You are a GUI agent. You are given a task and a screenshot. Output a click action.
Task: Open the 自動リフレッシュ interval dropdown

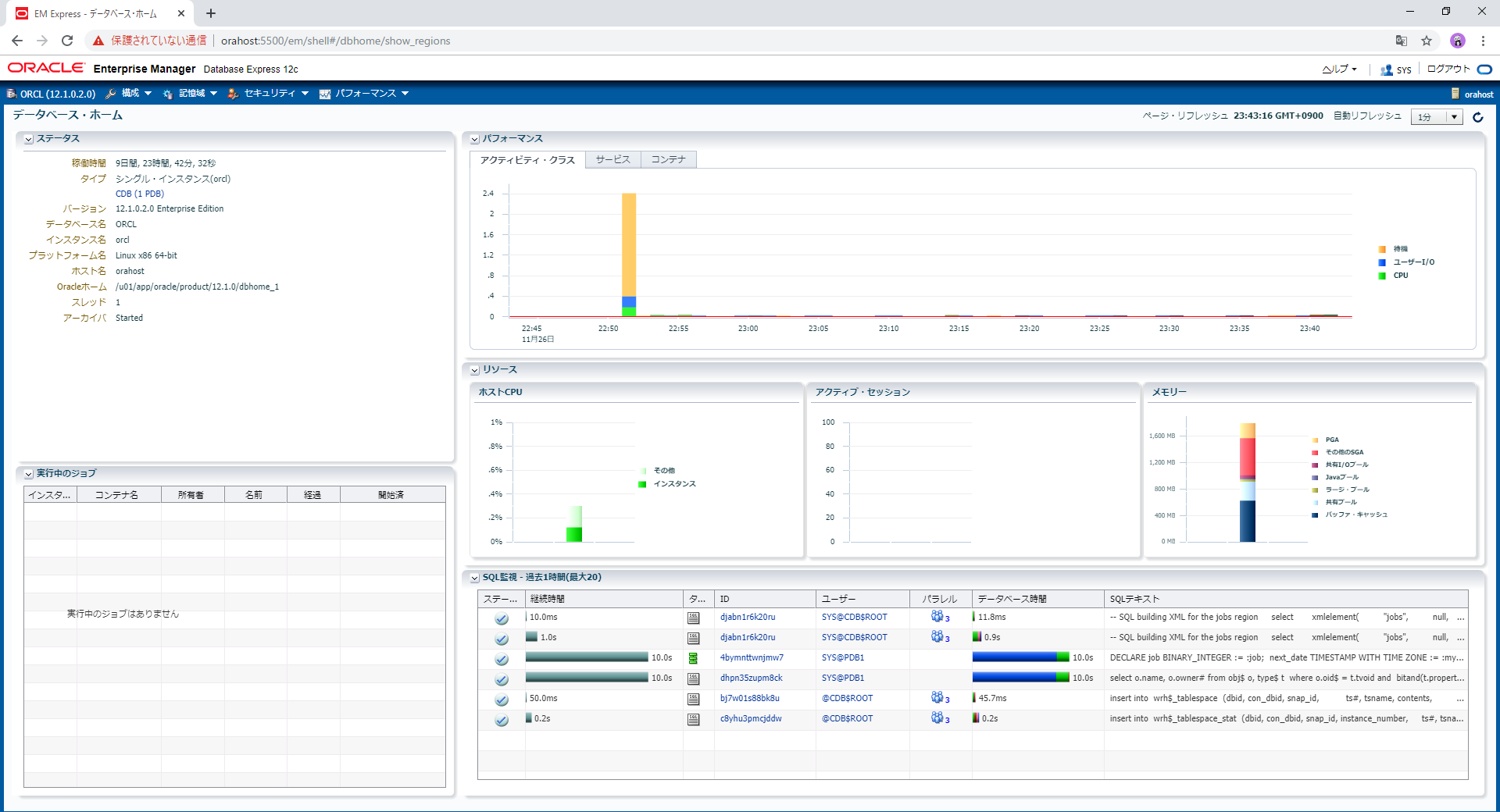point(1437,117)
